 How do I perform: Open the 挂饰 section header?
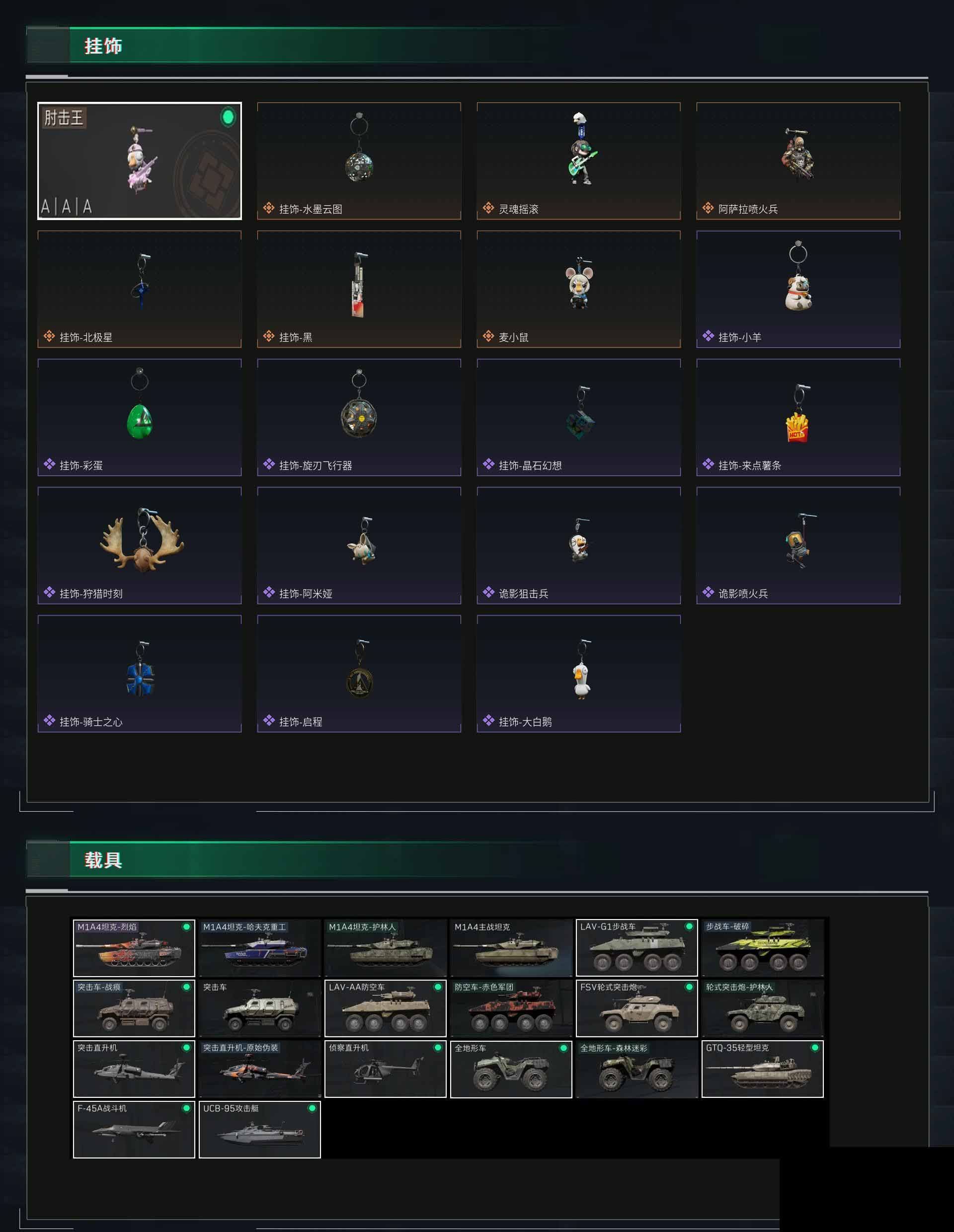point(103,46)
